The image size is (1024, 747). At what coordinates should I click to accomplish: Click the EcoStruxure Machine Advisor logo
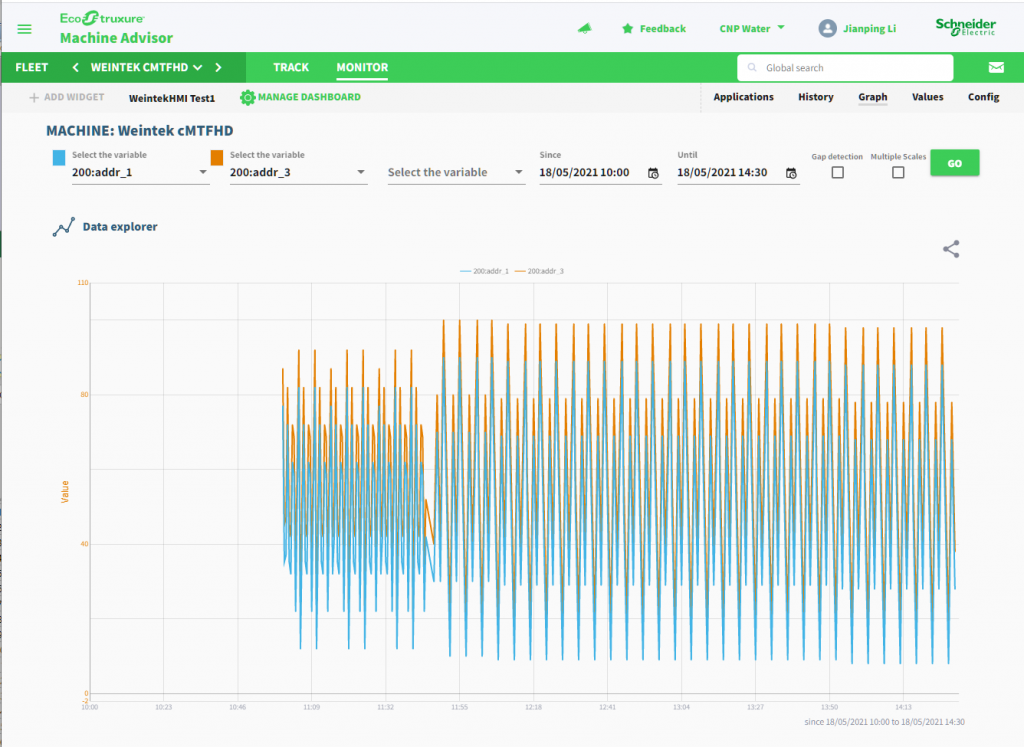point(116,28)
